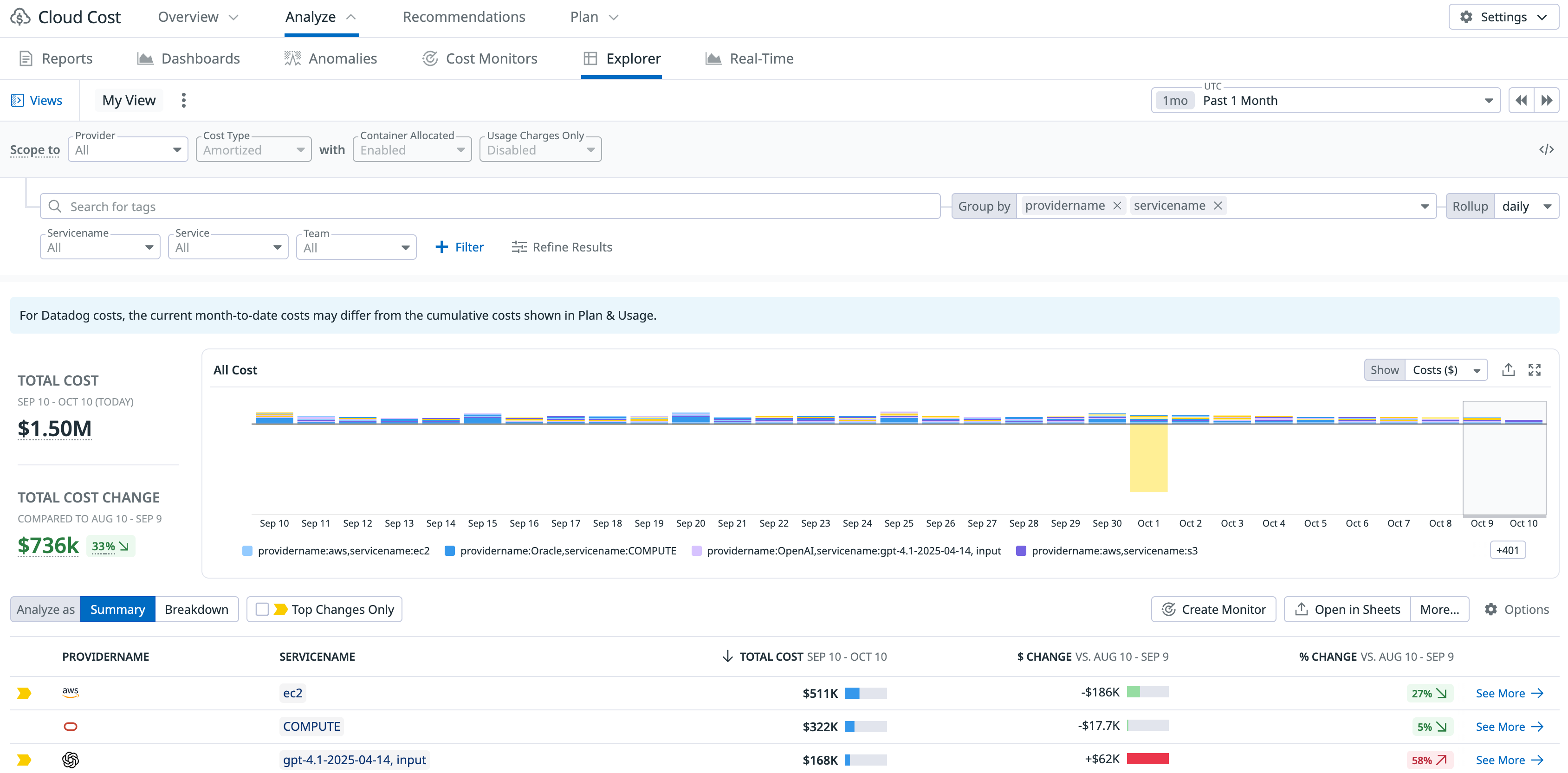Remove providername from Group by
This screenshot has height=773, width=1568.
coord(1117,206)
